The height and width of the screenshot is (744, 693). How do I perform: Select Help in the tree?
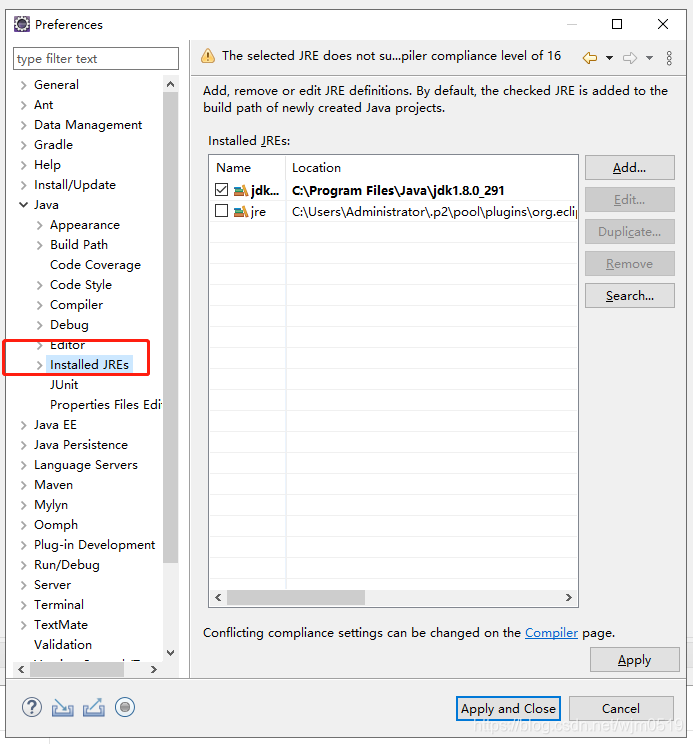(47, 165)
